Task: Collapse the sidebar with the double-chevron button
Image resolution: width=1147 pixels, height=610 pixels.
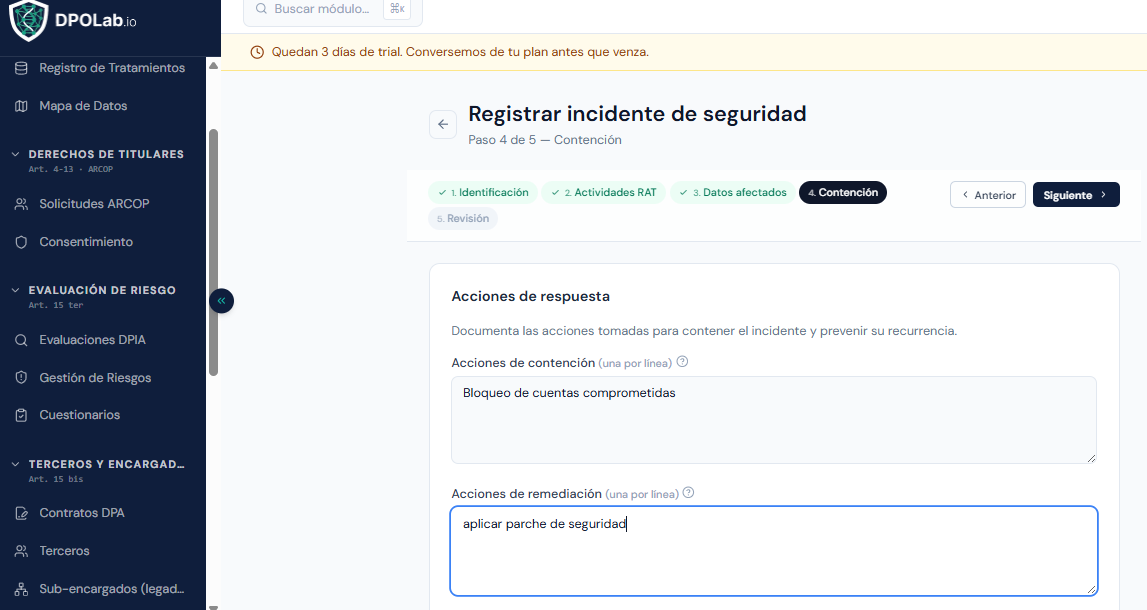Action: click(x=221, y=301)
